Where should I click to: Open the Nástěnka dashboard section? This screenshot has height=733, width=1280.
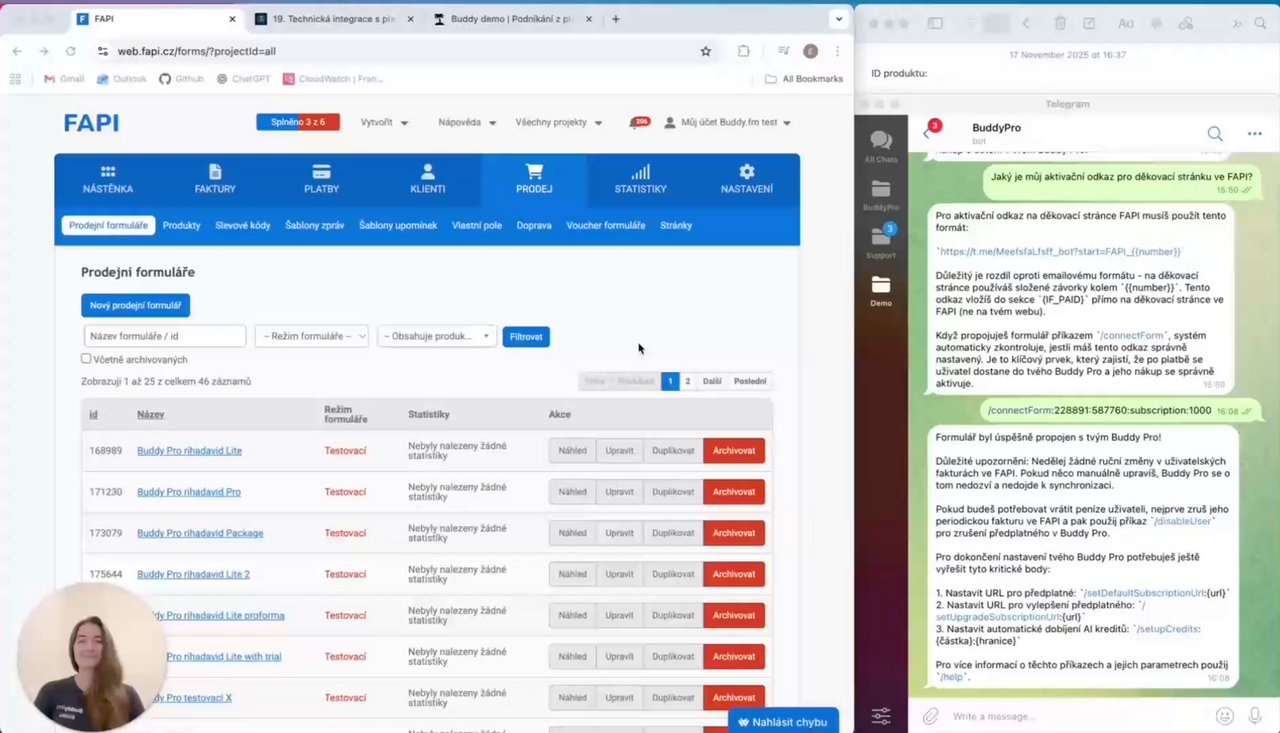[108, 179]
